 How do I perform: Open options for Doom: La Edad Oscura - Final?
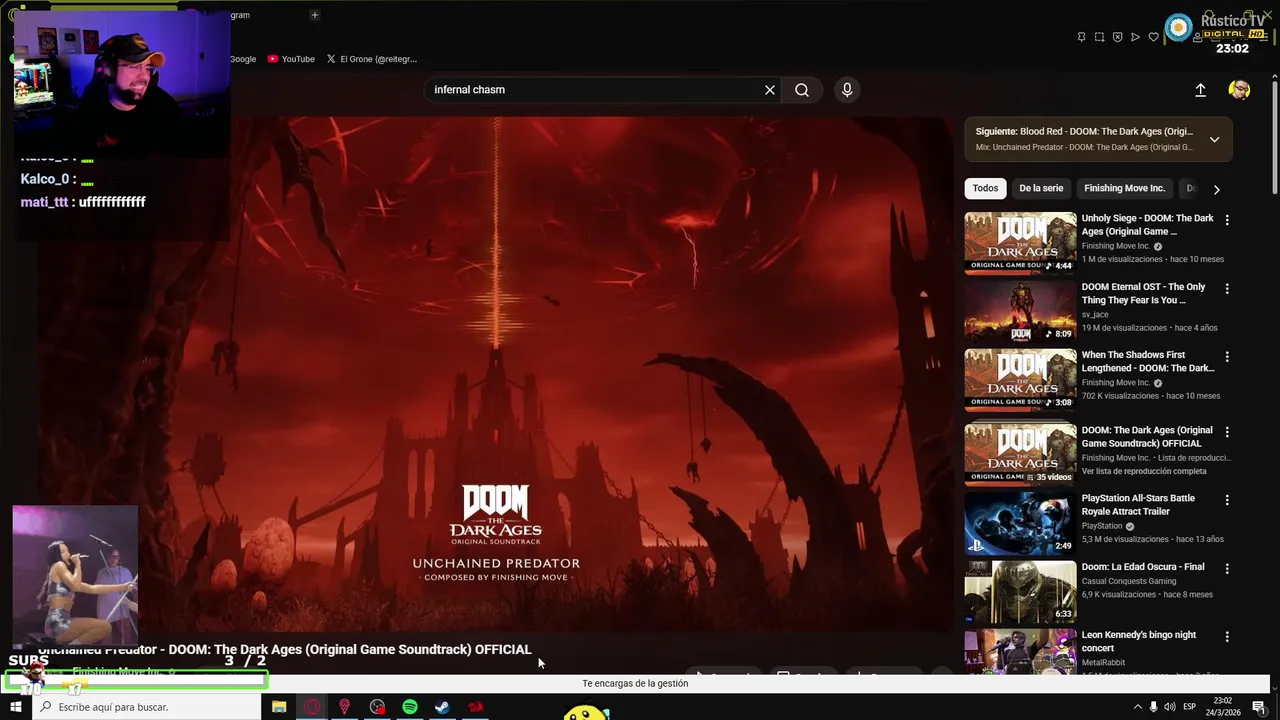(1227, 568)
